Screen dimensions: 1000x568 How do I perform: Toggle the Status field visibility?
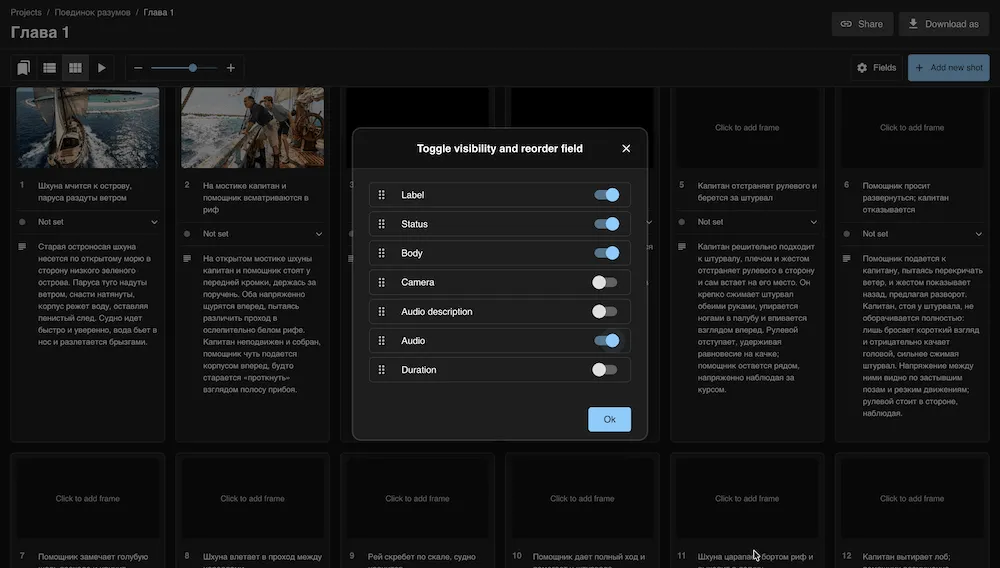606,224
